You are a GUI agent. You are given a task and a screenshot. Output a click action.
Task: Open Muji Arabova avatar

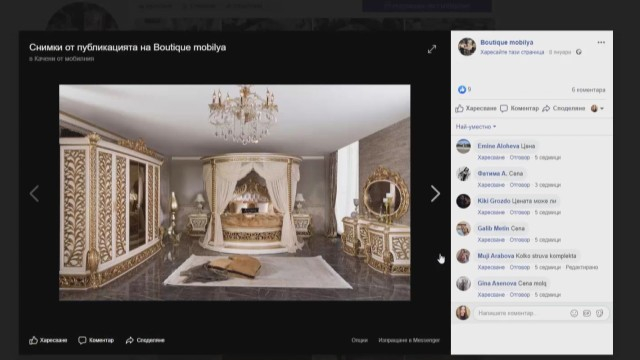click(x=463, y=256)
